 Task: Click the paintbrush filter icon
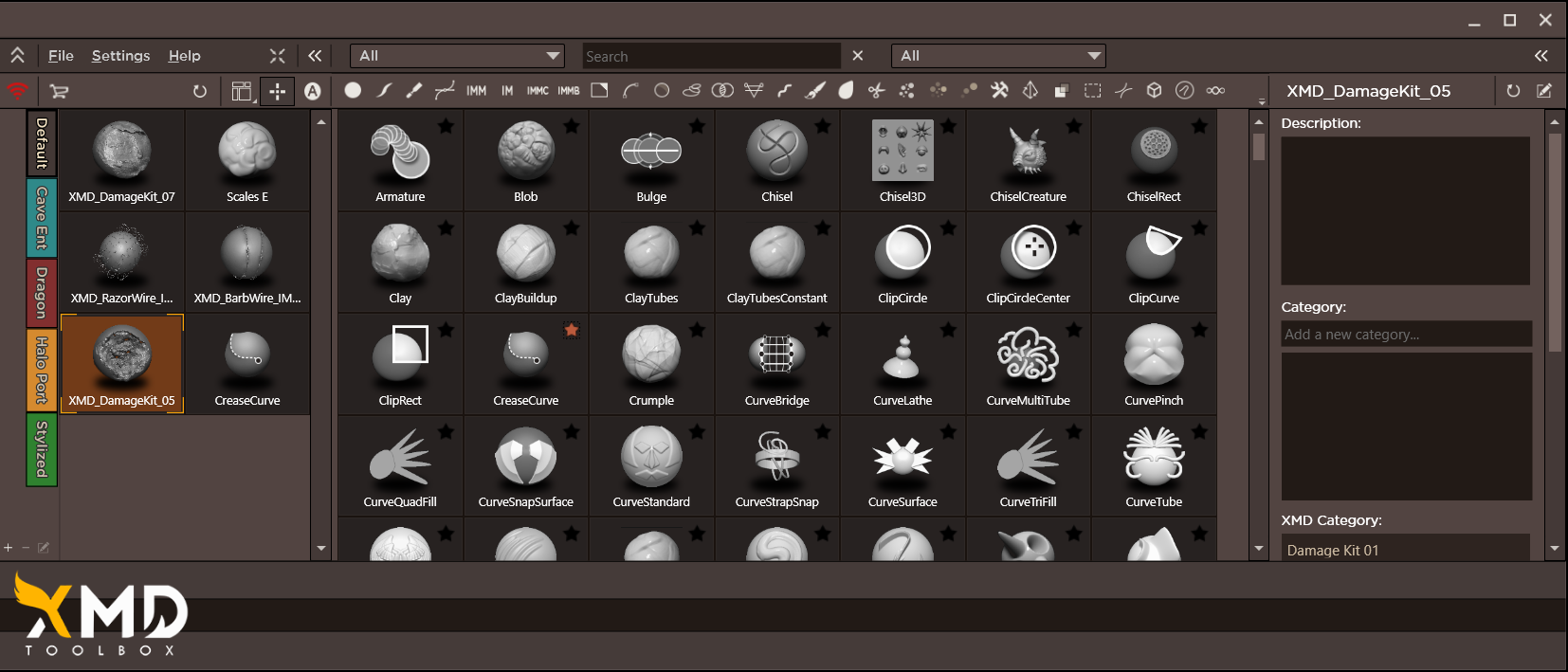[814, 90]
